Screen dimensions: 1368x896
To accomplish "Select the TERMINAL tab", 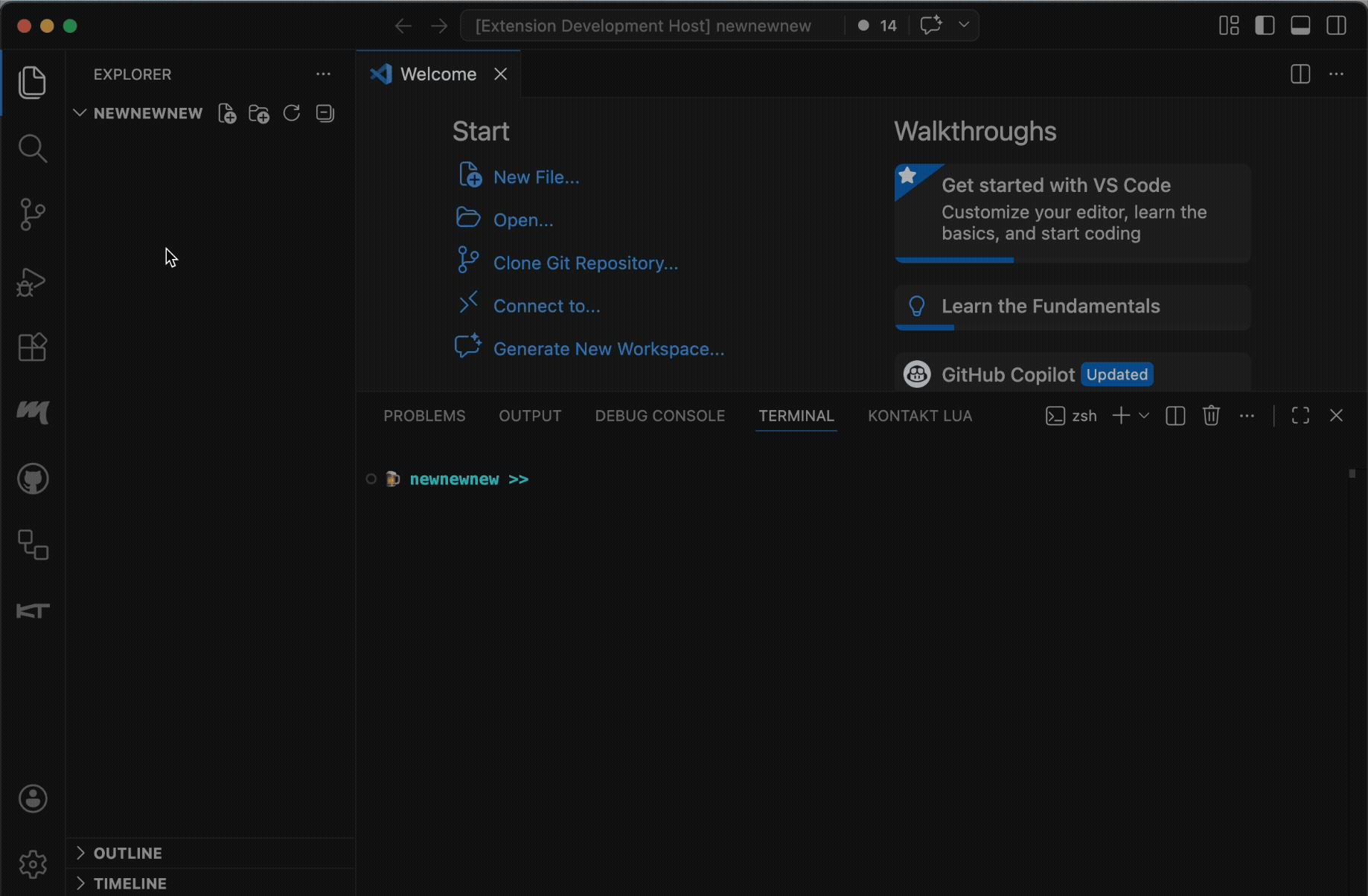I will pos(796,415).
